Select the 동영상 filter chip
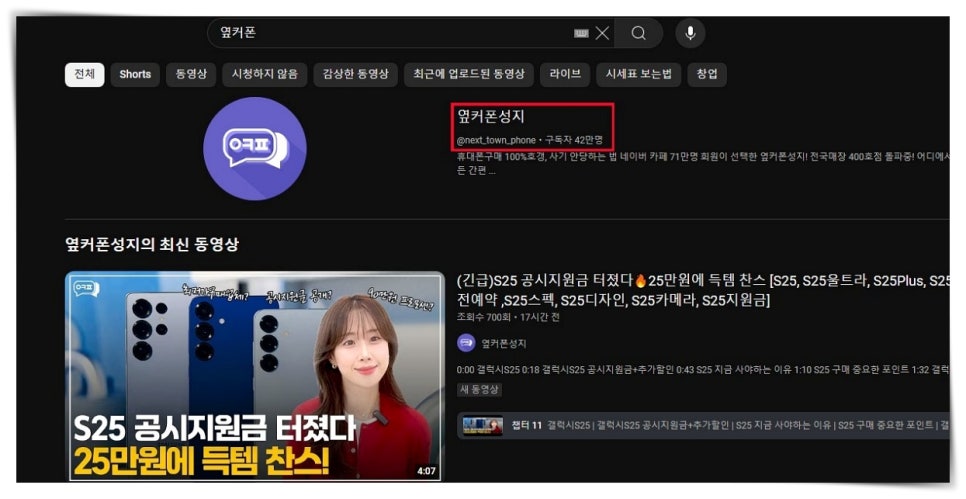Image resolution: width=966 pixels, height=499 pixels. click(191, 75)
